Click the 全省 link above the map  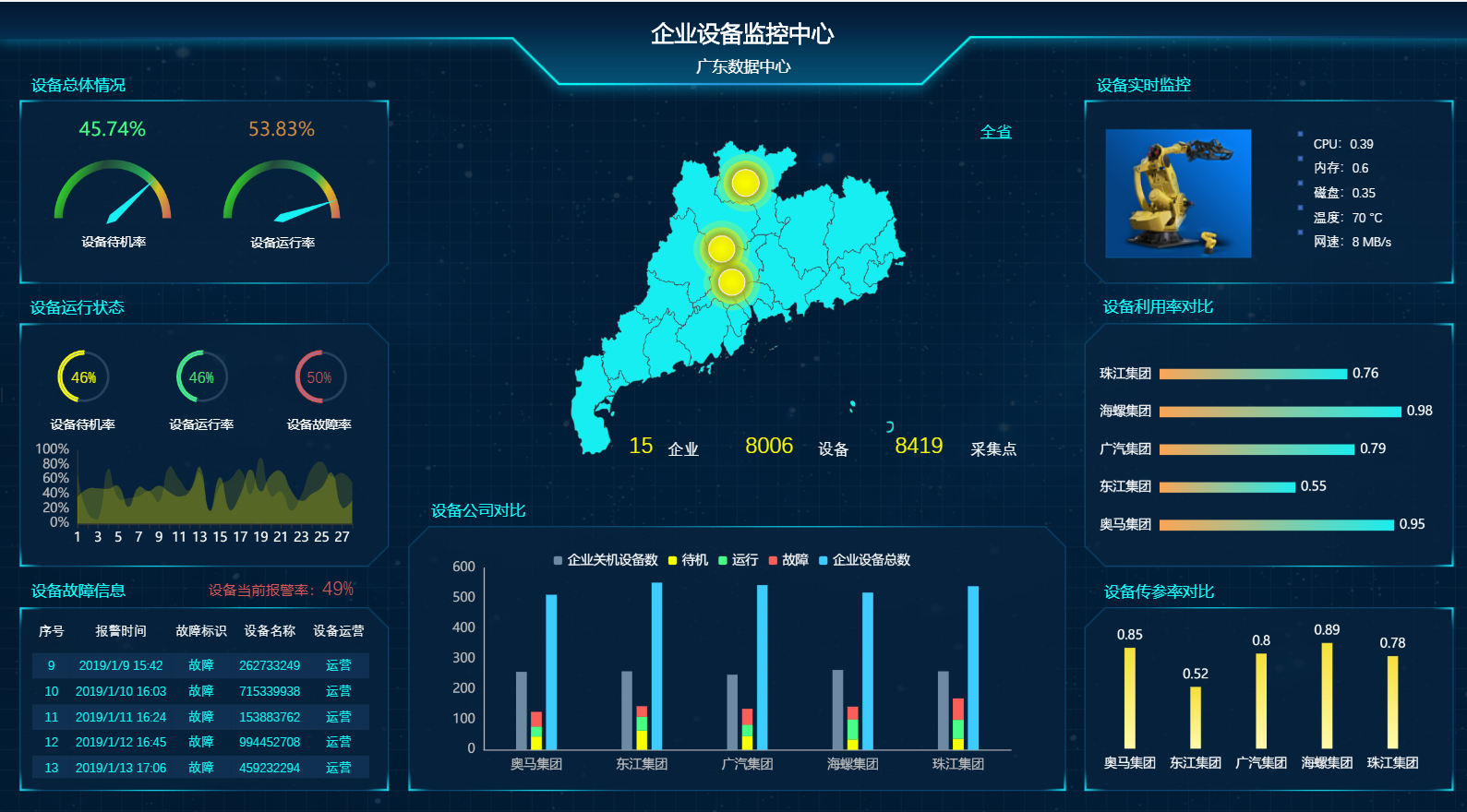pos(995,132)
